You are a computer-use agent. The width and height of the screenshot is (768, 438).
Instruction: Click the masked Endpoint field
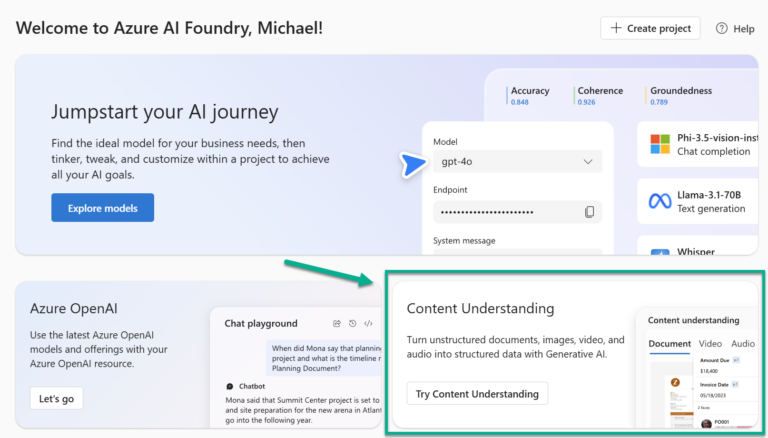pyautogui.click(x=505, y=212)
